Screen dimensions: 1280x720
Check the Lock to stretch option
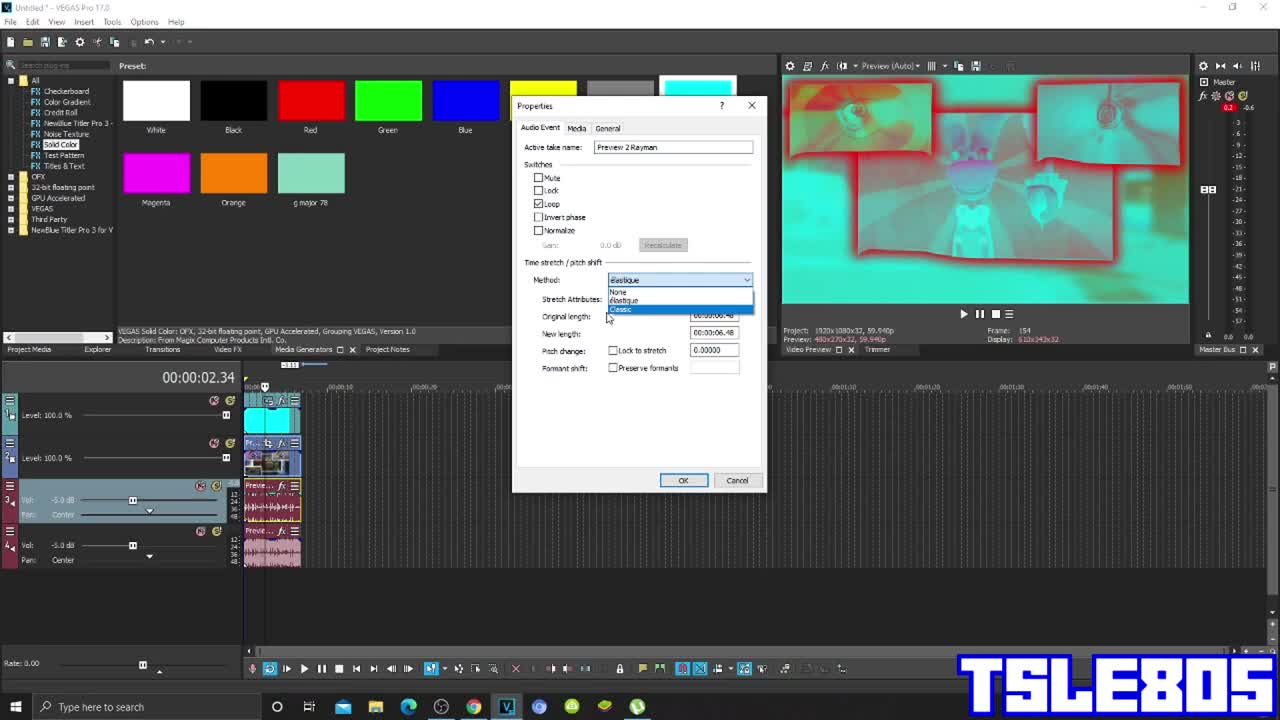pyautogui.click(x=613, y=351)
